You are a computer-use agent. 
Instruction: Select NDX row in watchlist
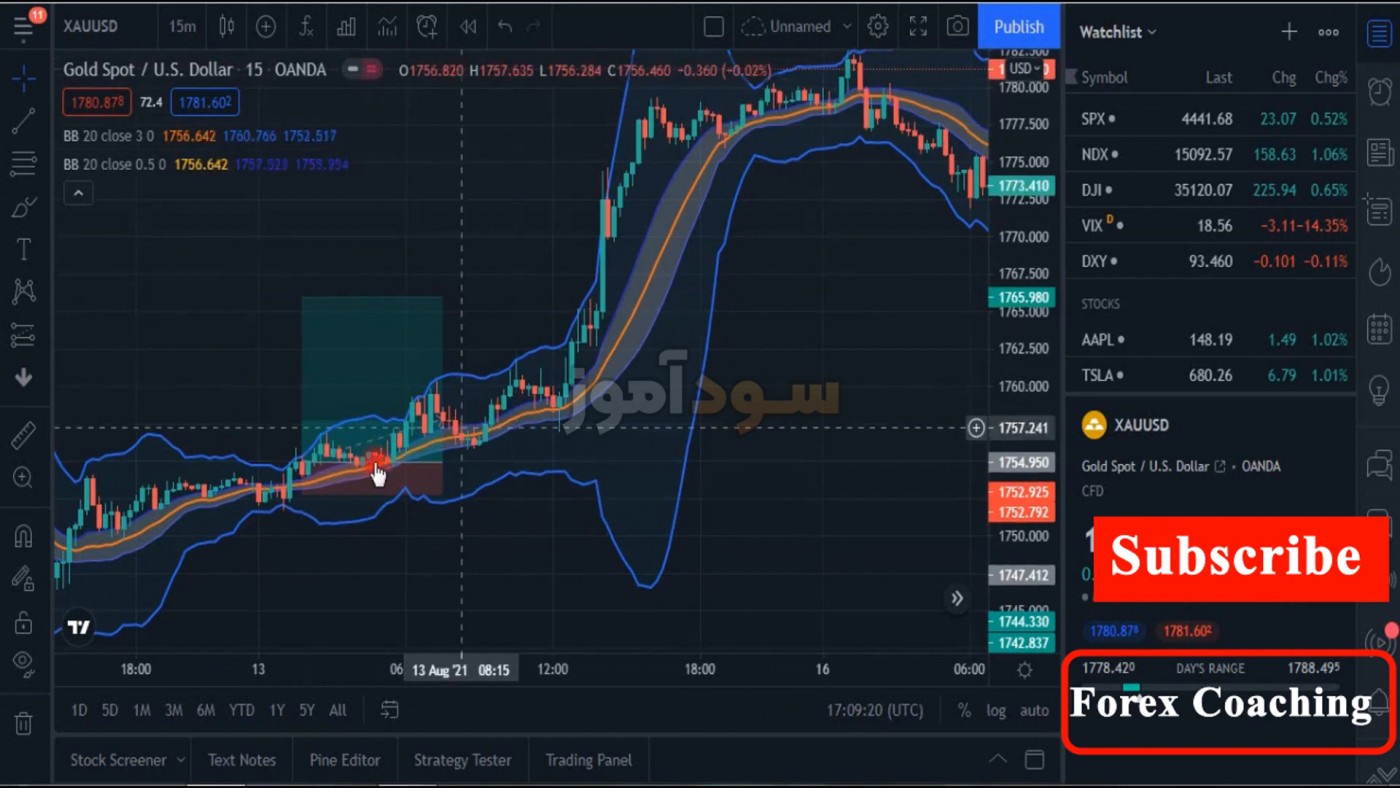1212,154
